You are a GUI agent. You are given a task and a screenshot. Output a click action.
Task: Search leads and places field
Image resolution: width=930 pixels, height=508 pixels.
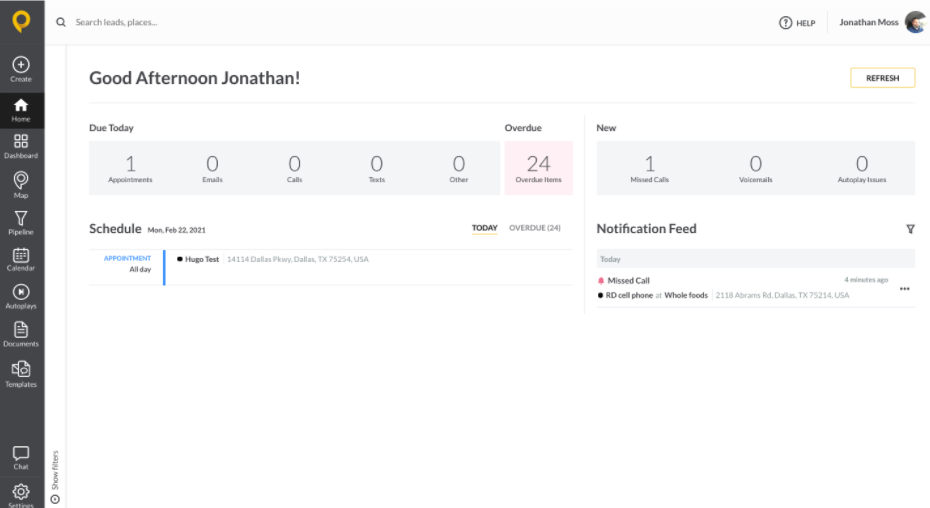point(116,22)
